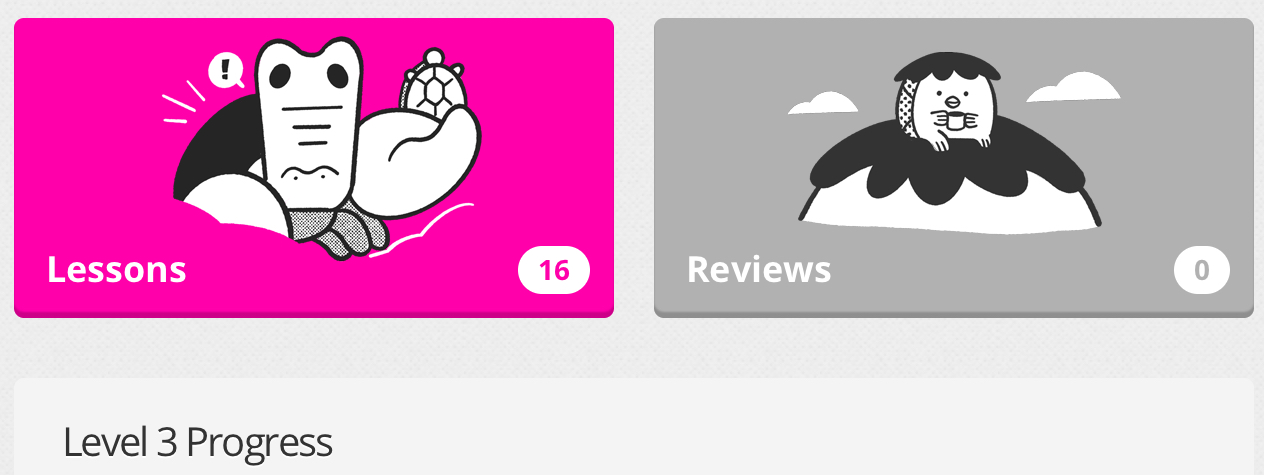Click the motion lines beside speech bubble

click(184, 103)
